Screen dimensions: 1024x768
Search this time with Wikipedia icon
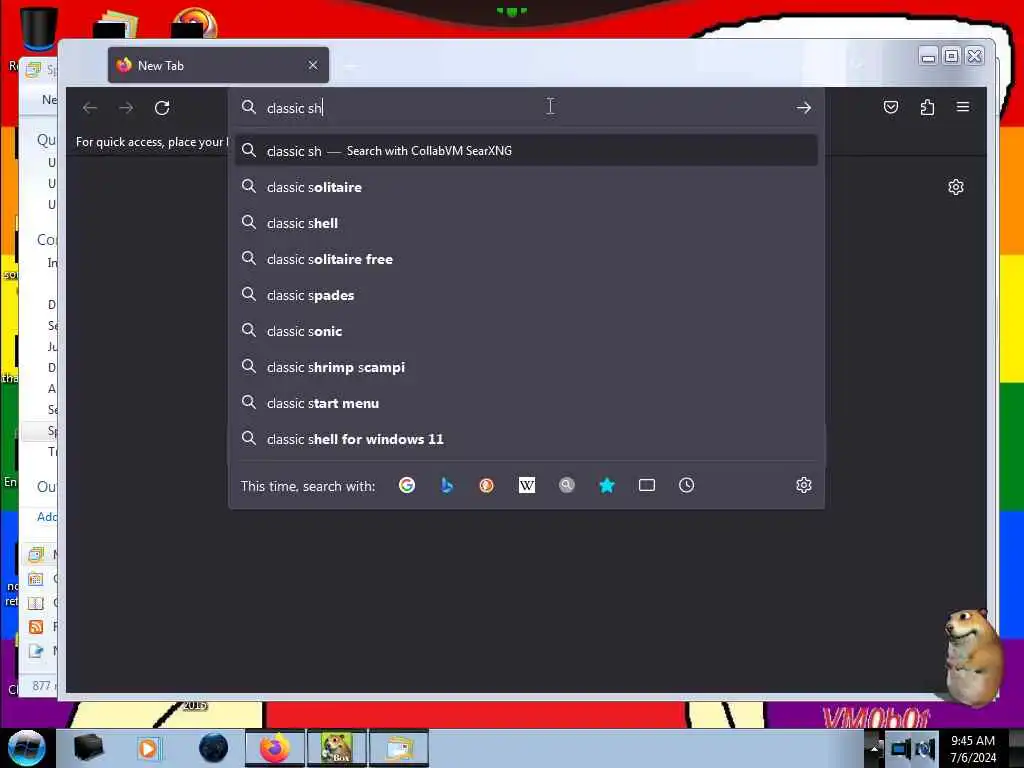click(526, 485)
